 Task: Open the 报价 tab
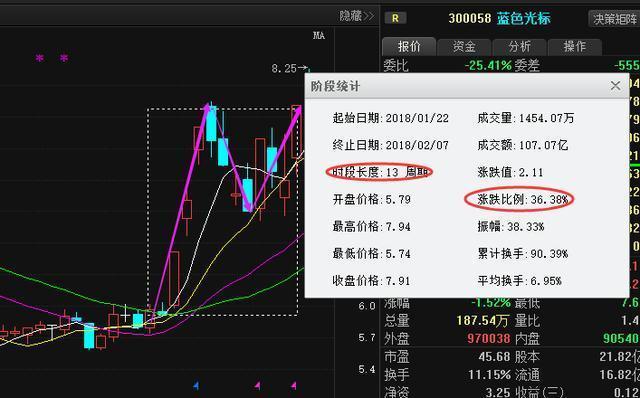pyautogui.click(x=409, y=47)
